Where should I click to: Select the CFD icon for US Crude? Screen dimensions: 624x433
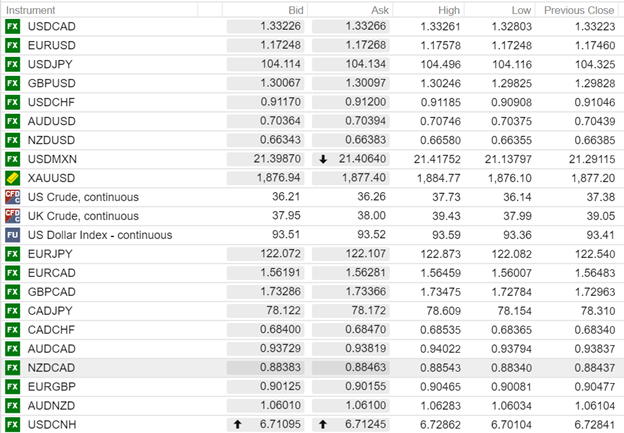pos(13,197)
